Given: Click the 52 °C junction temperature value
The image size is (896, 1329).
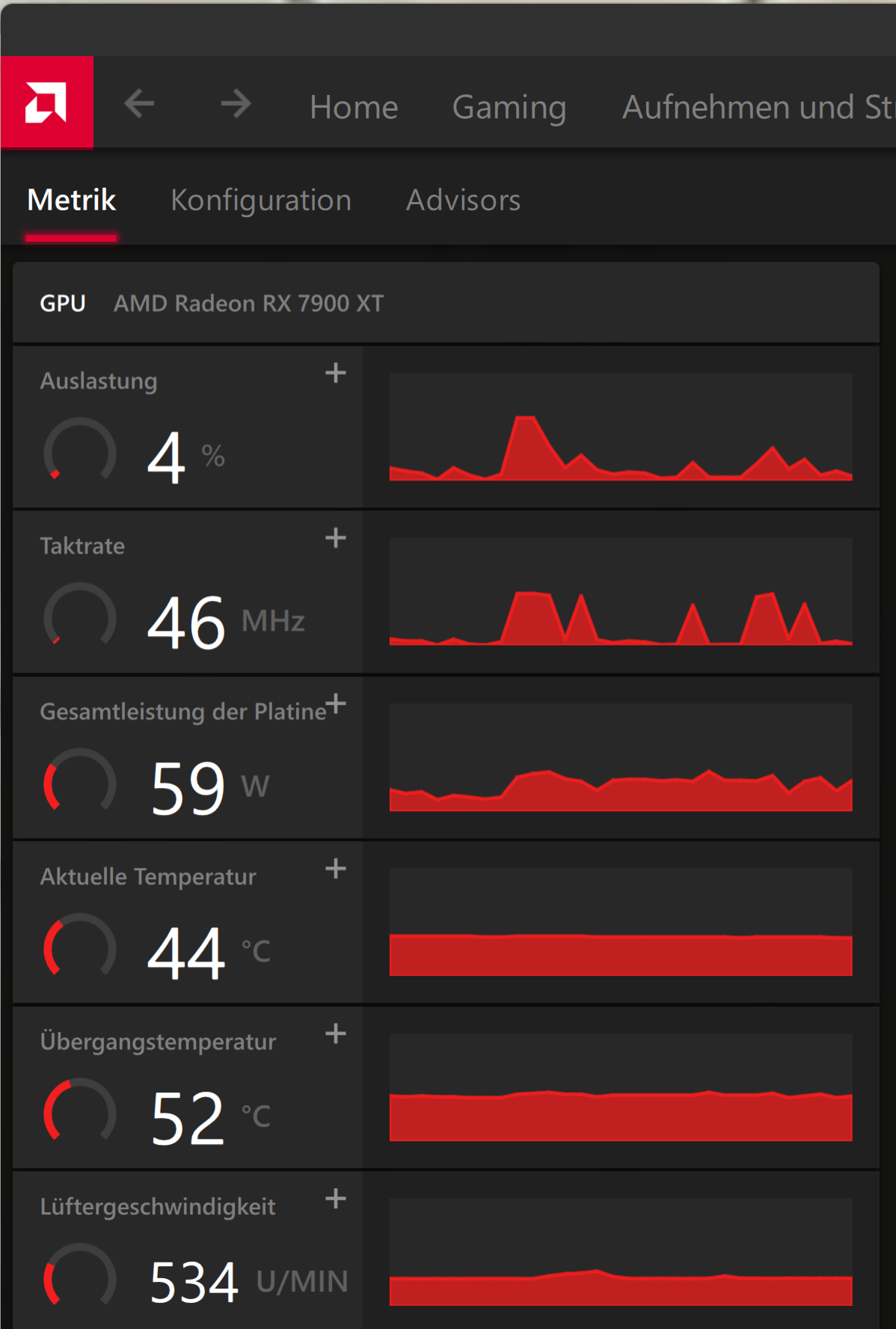Looking at the screenshot, I should point(210,1119).
